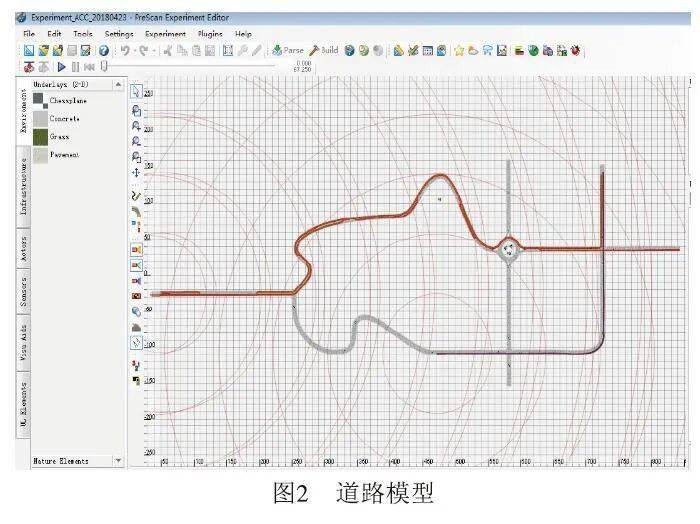Open the Experiment menu
The width and height of the screenshot is (700, 524).
point(165,34)
